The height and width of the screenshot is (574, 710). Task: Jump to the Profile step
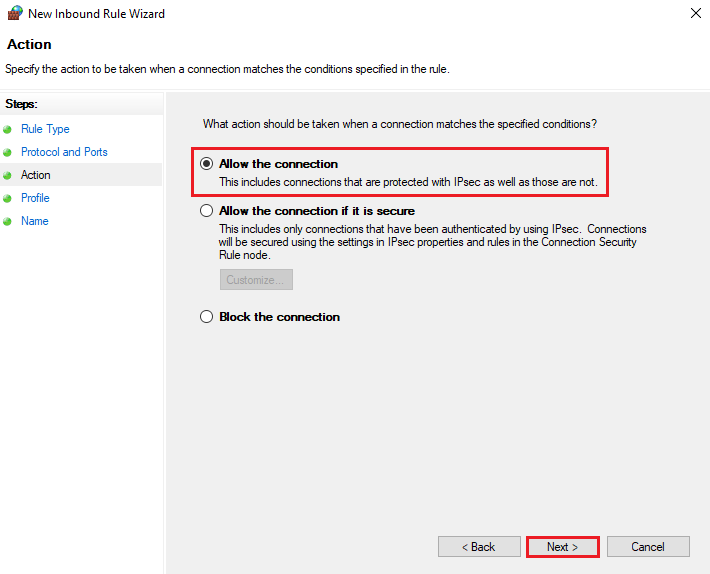(x=35, y=198)
